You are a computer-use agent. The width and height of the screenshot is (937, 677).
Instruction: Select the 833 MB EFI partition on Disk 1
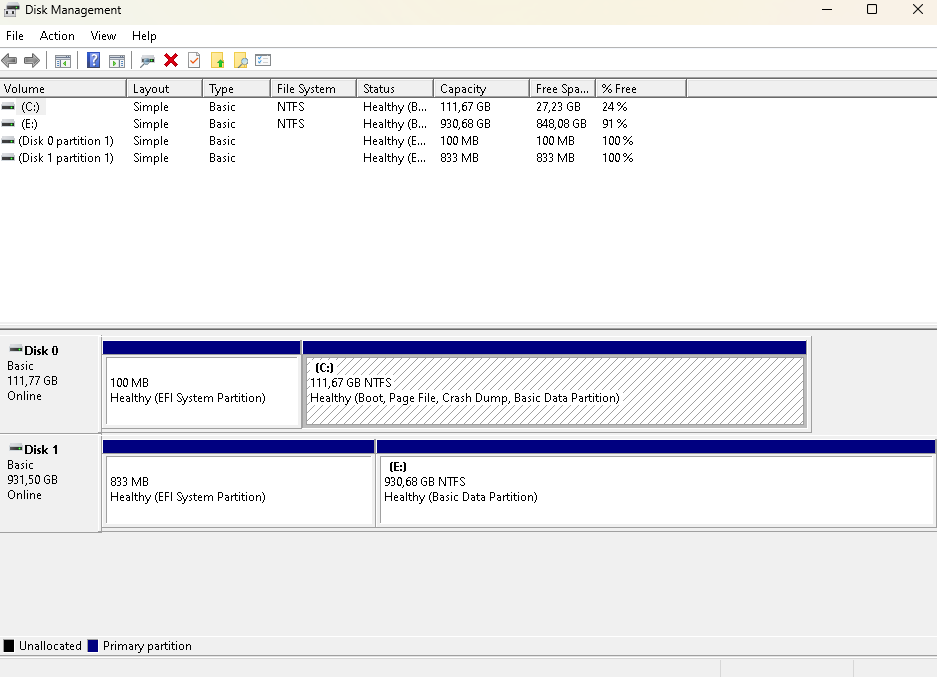pyautogui.click(x=238, y=489)
